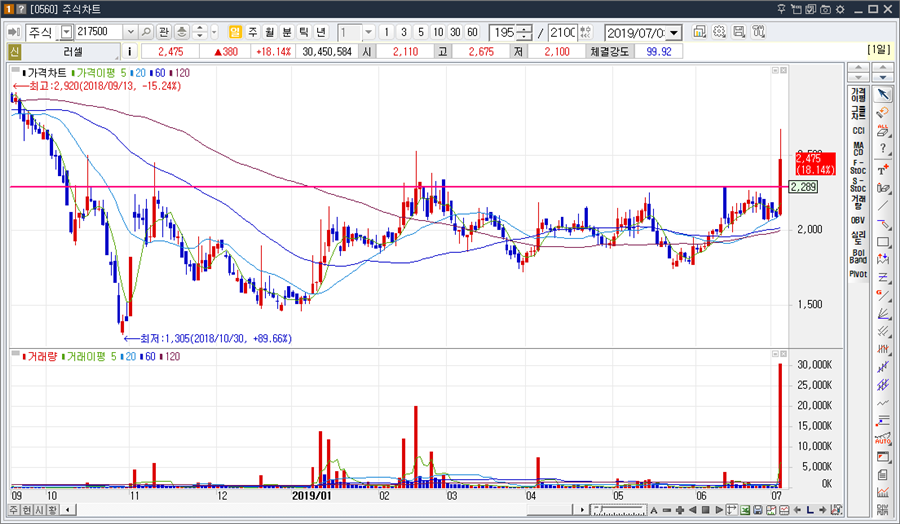Image resolution: width=900 pixels, height=524 pixels.
Task: Select monthly 월 period toggle
Action: coord(270,32)
